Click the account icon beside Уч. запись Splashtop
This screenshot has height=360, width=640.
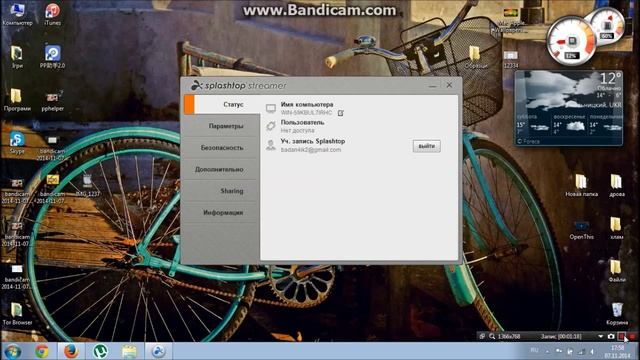[271, 145]
